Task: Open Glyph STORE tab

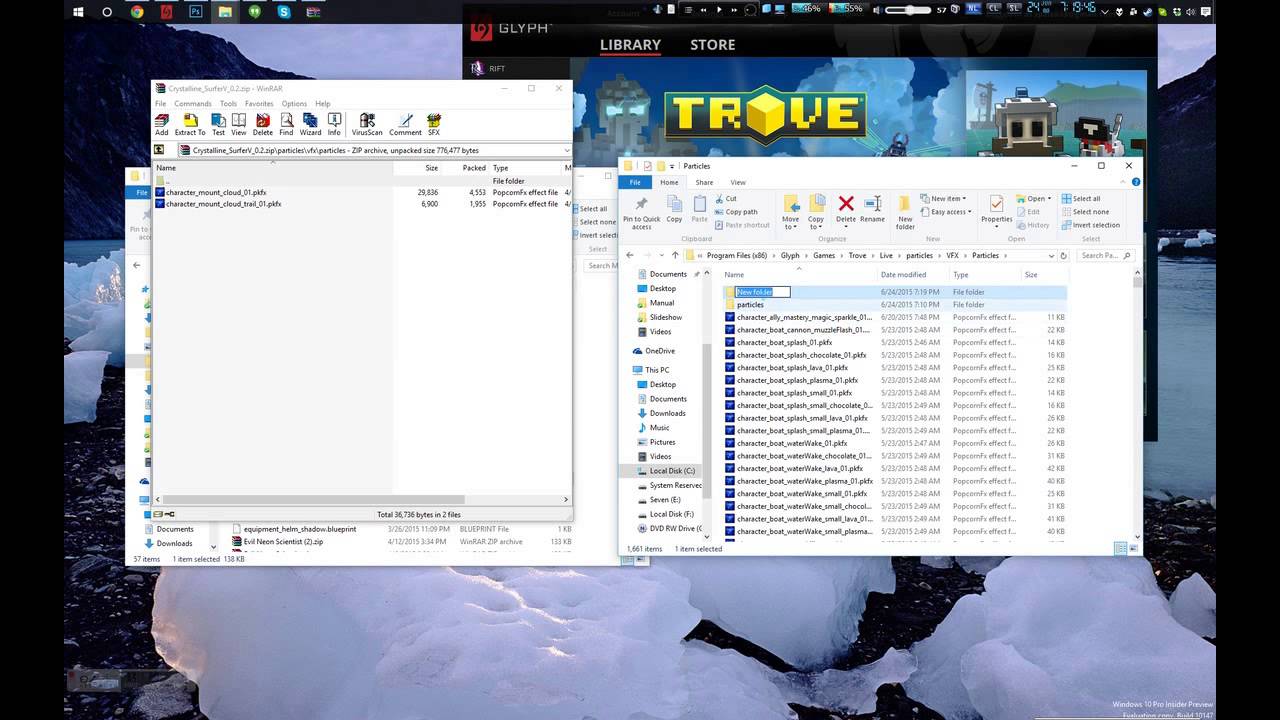Action: pyautogui.click(x=712, y=45)
